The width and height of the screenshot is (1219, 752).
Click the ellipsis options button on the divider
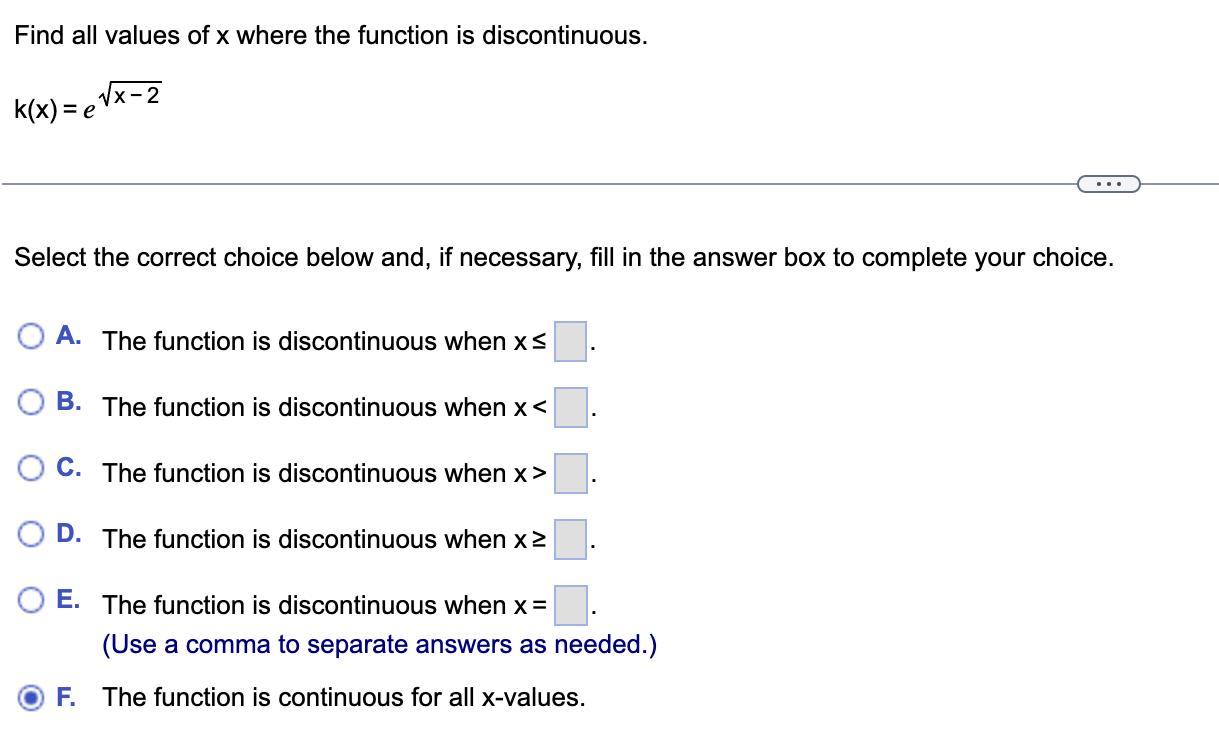(x=1108, y=183)
